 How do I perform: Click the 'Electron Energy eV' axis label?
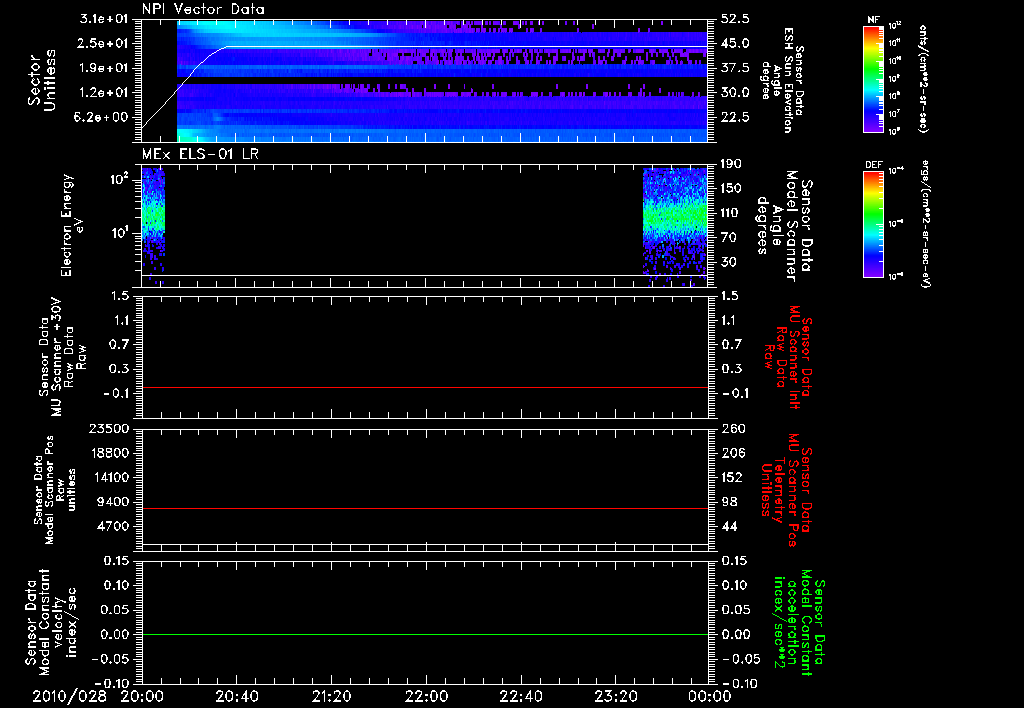coord(72,225)
